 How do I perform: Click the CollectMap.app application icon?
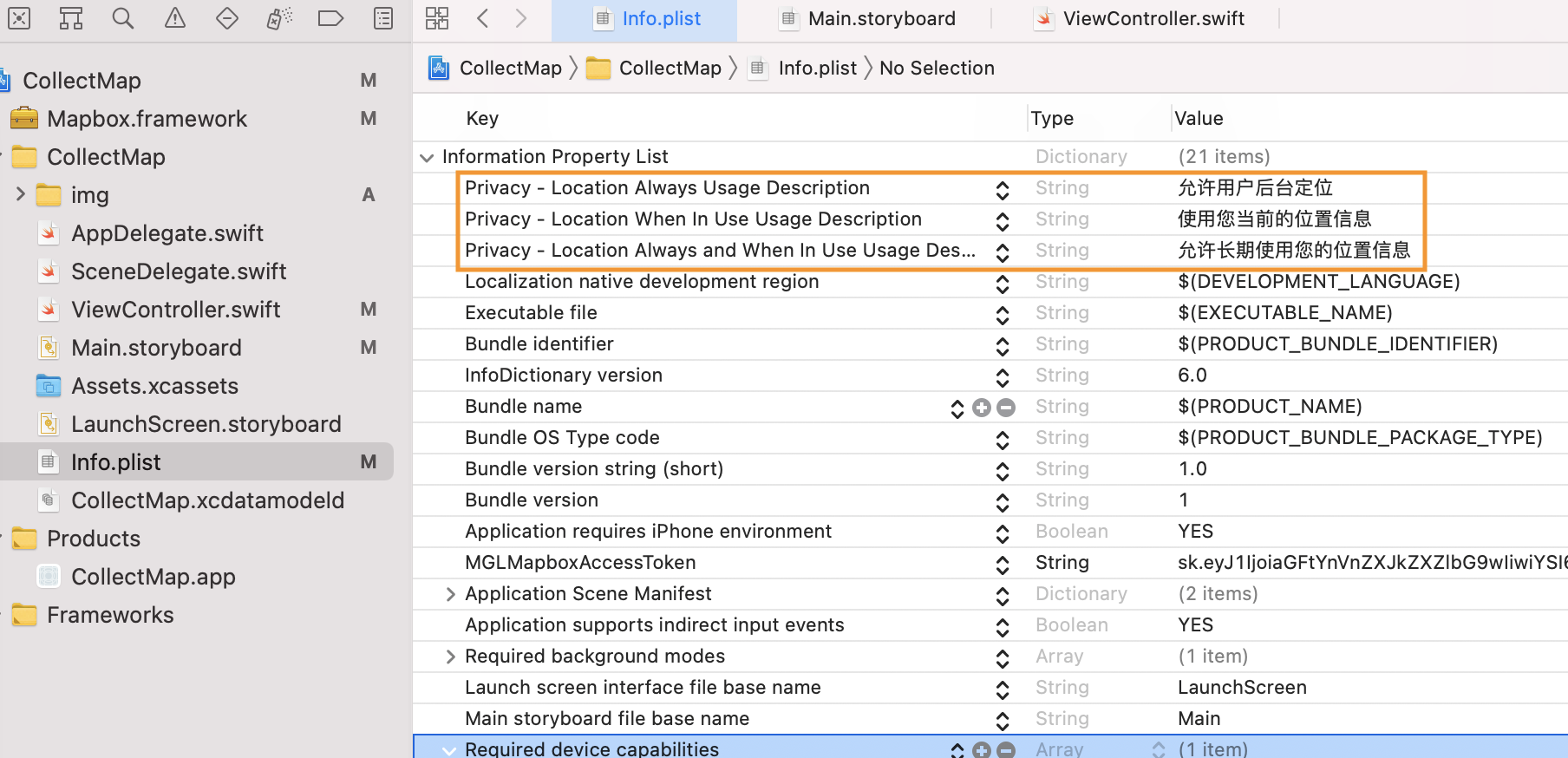point(49,576)
